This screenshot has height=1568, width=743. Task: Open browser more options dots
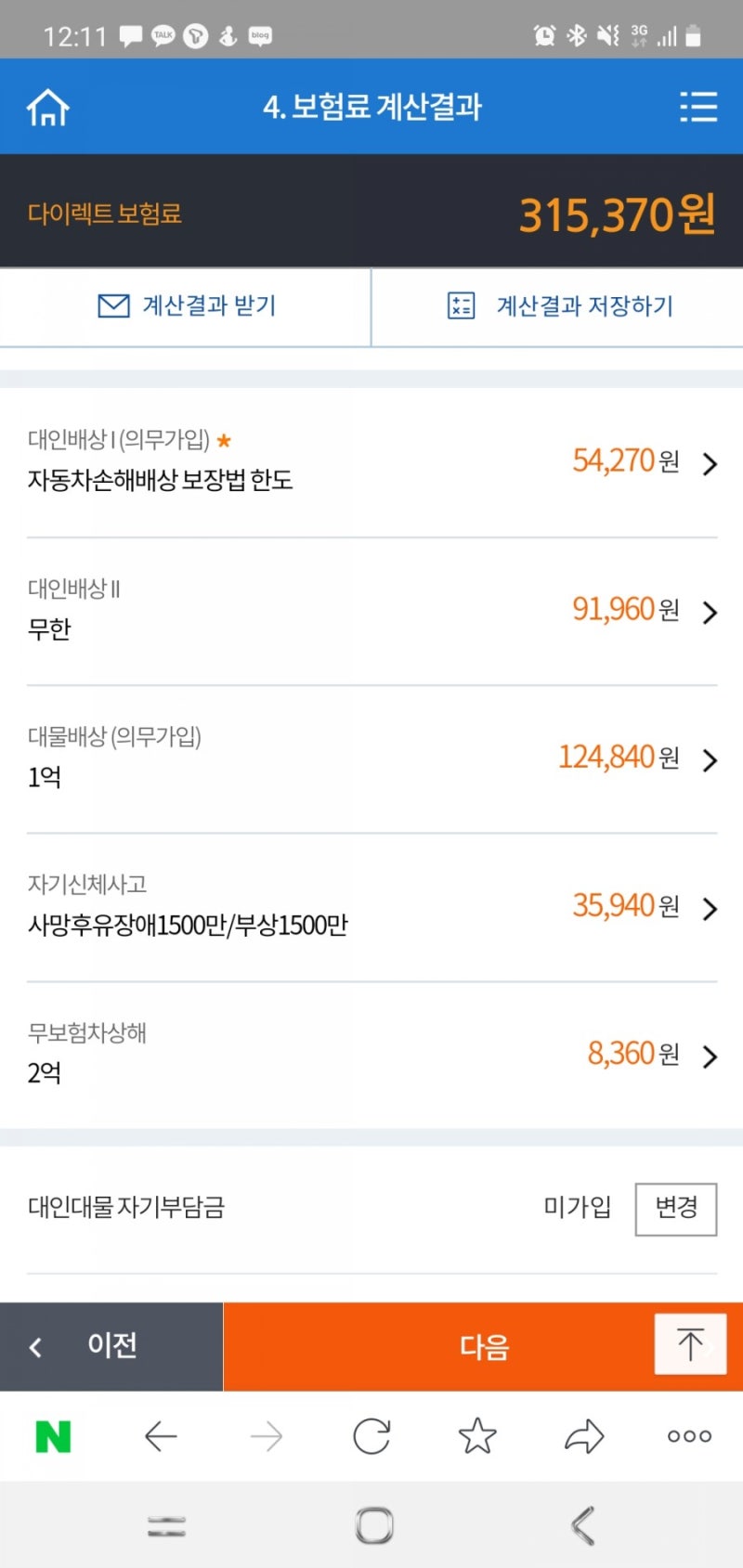click(689, 1436)
